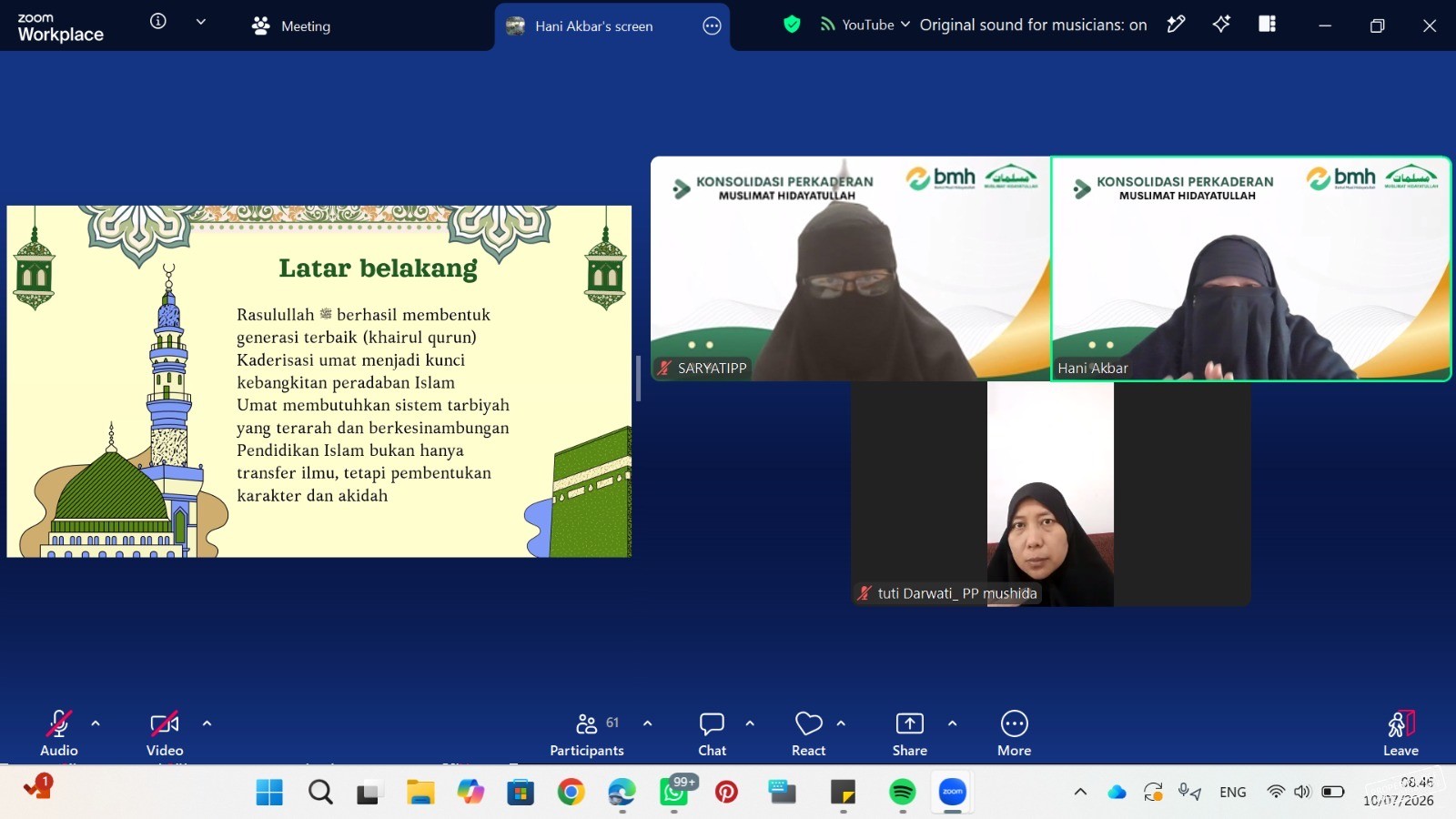Image resolution: width=1456 pixels, height=819 pixels.
Task: Open volume speaker tray icon
Action: (x=1302, y=792)
